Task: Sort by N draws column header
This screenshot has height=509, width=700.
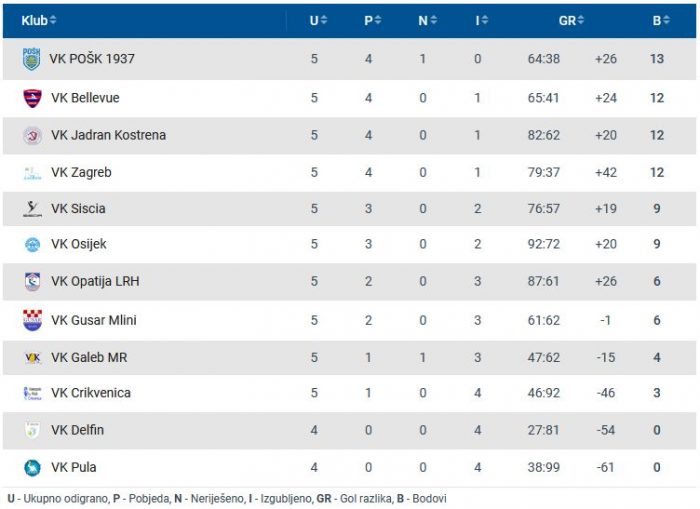Action: (x=427, y=20)
